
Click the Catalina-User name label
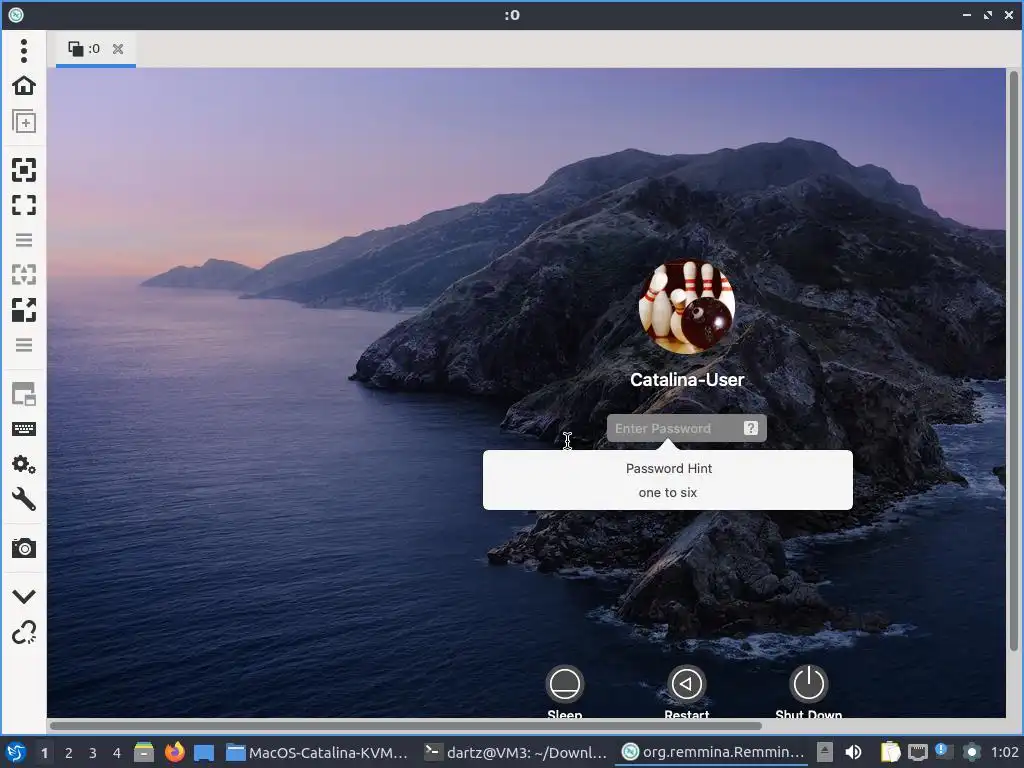[686, 379]
